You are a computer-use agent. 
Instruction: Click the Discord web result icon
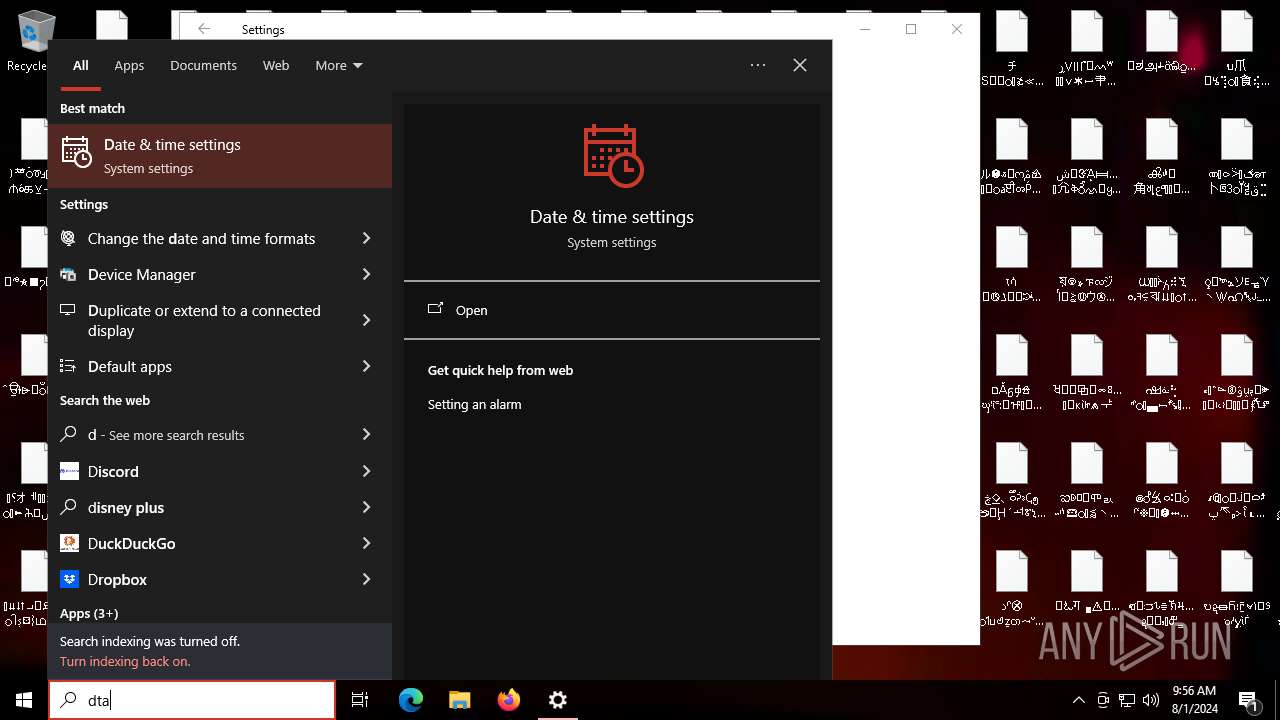tap(69, 471)
